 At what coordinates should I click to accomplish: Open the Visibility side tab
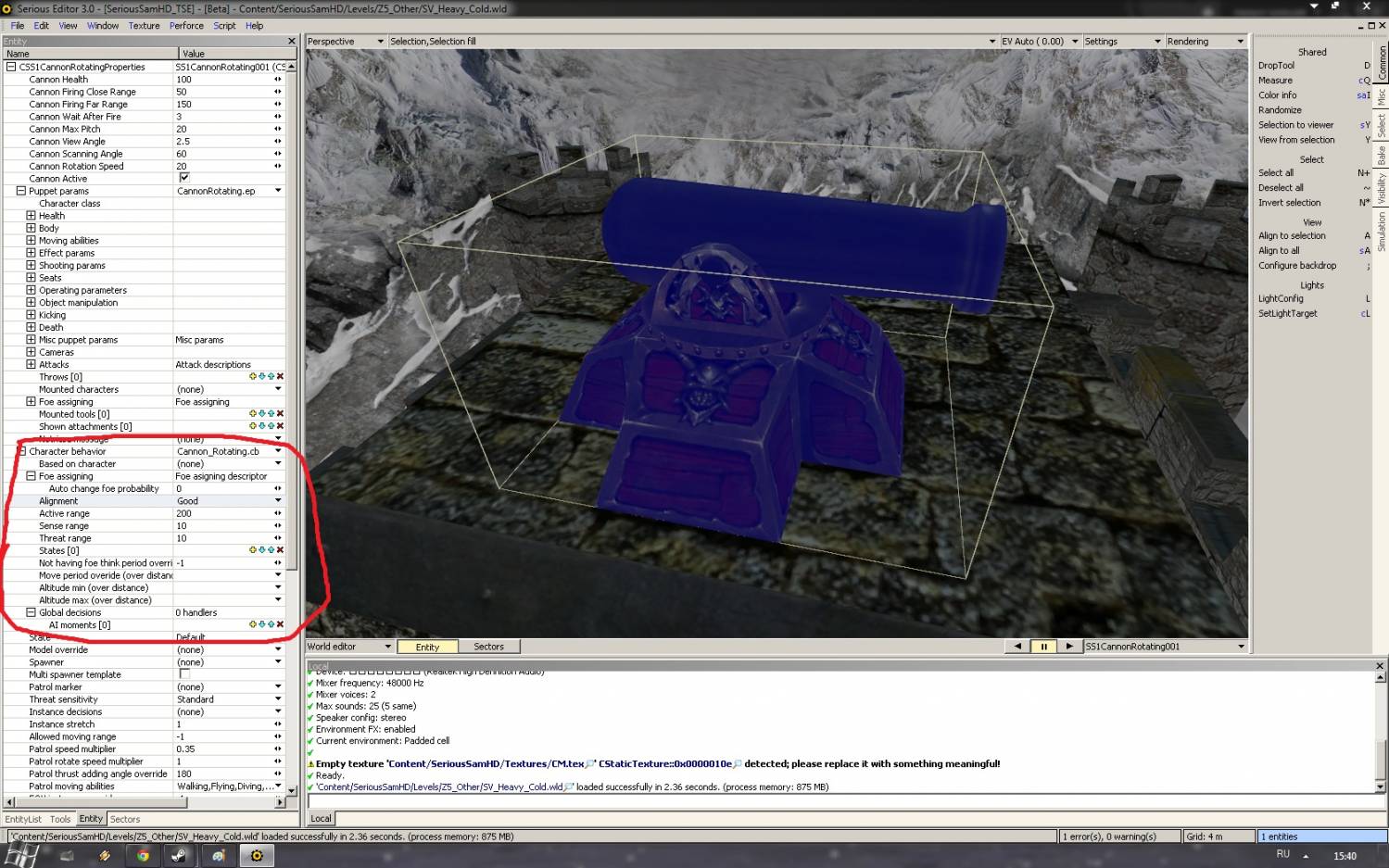1381,188
